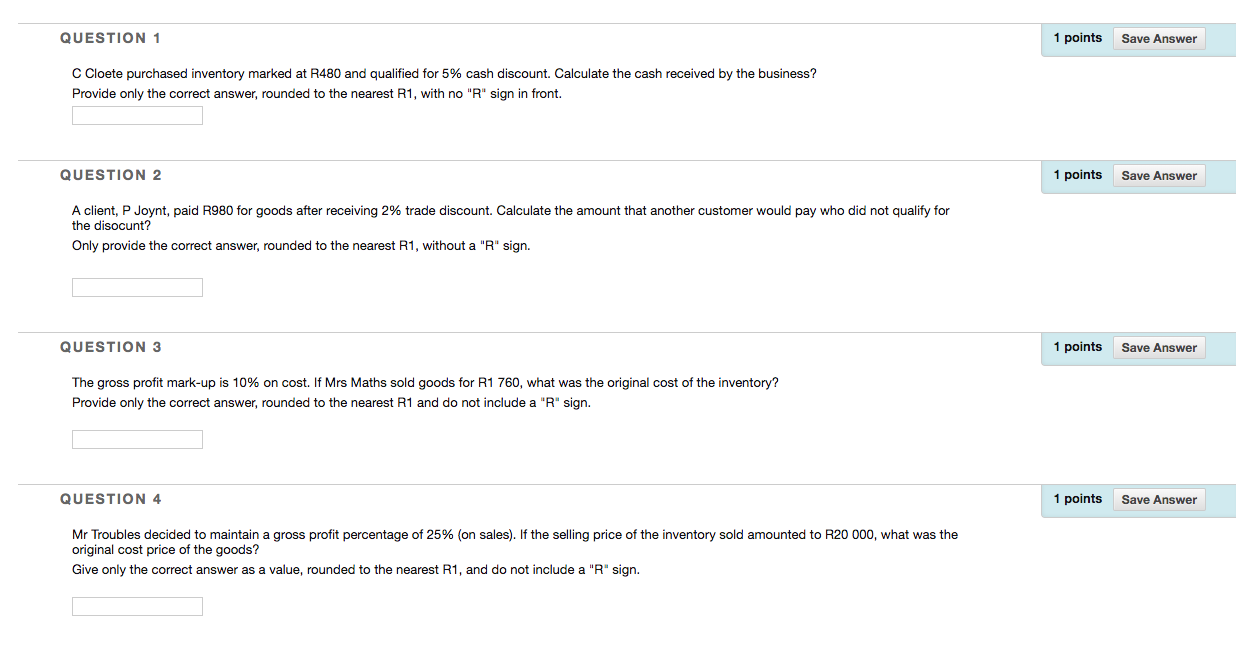Click the 1 points label beside Question 4
Viewport: 1252px width, 646px height.
pyautogui.click(x=1077, y=498)
